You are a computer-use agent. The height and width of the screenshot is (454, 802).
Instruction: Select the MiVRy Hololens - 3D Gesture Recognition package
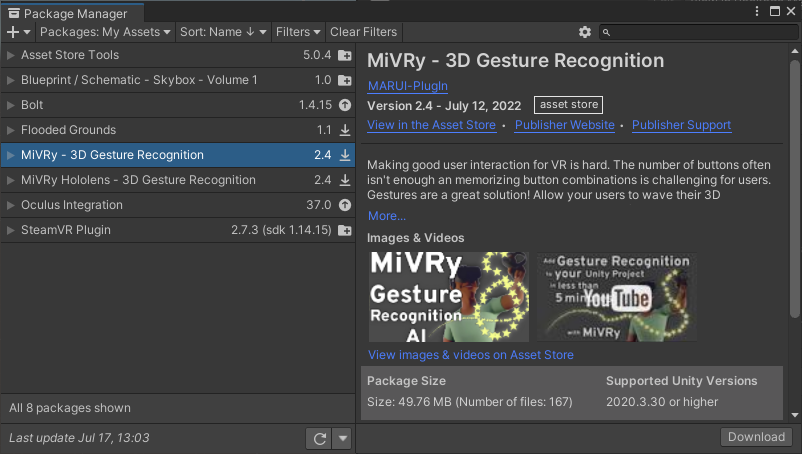tap(177, 180)
